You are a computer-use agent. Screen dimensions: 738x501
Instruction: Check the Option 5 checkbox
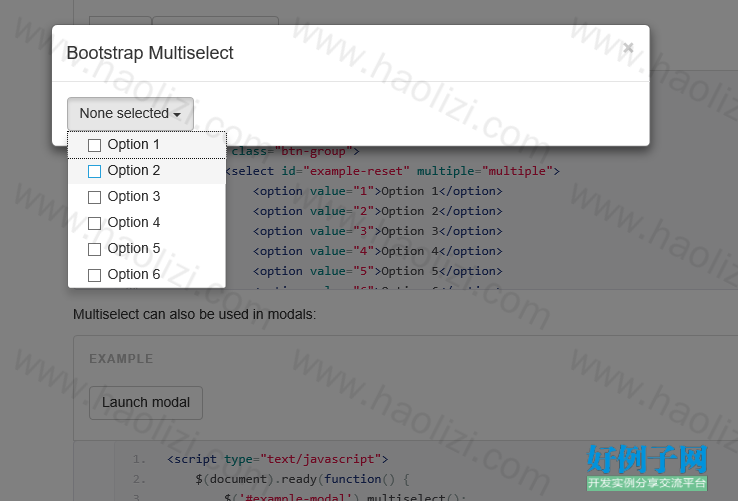pos(95,249)
